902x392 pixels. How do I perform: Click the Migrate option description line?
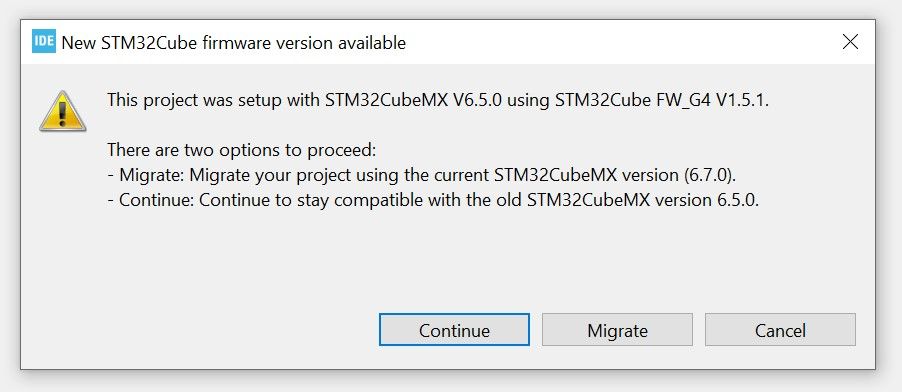point(422,176)
